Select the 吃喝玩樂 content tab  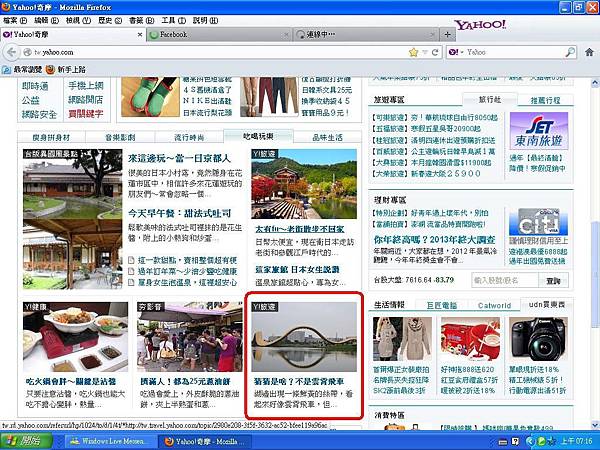pyautogui.click(x=258, y=136)
